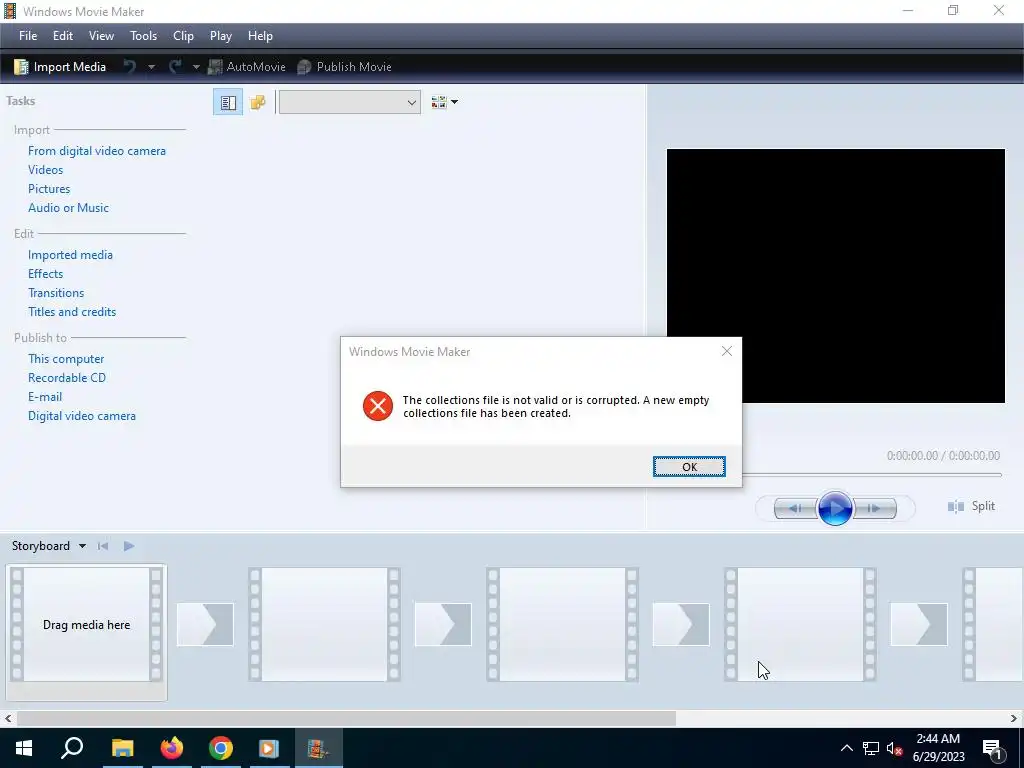1024x768 pixels.
Task: Show hidden system tray icons
Action: (846, 748)
